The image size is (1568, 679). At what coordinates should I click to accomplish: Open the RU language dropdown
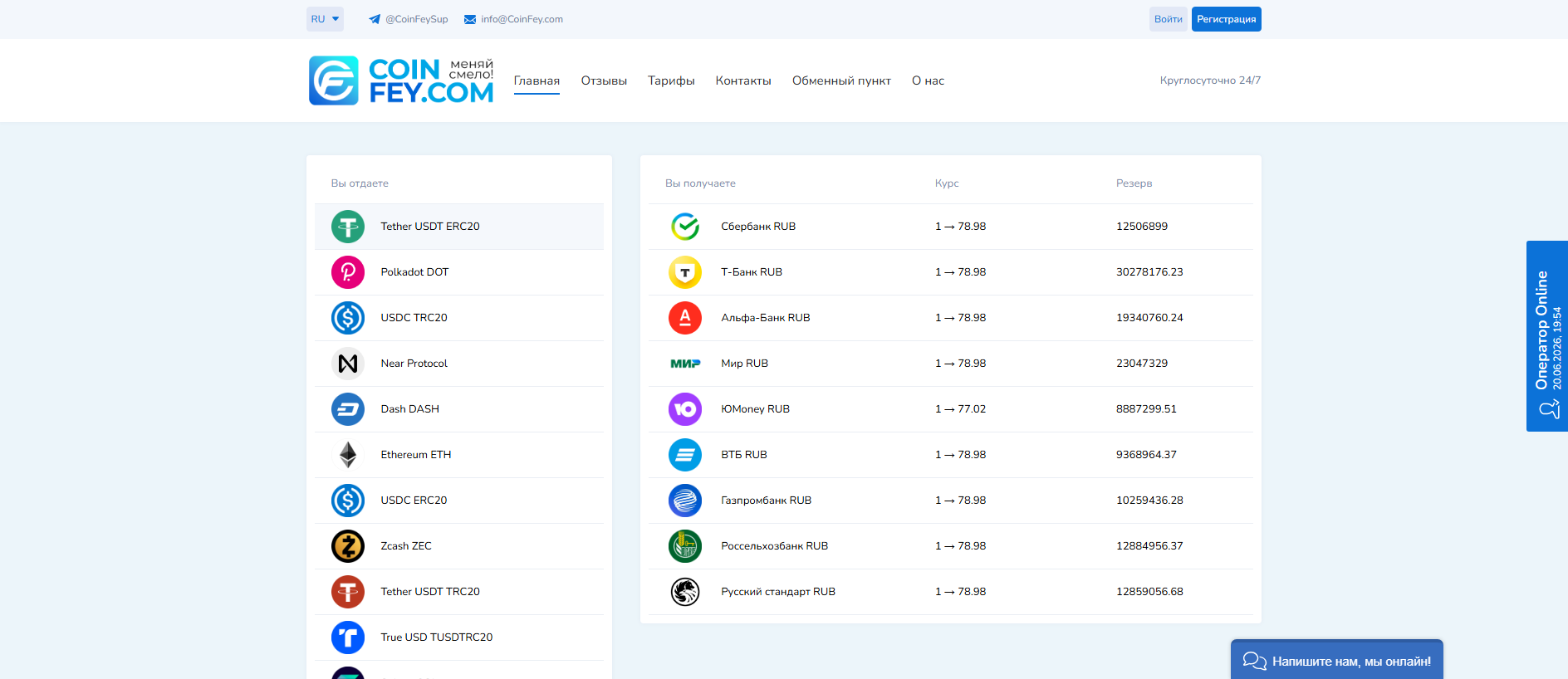[x=325, y=19]
